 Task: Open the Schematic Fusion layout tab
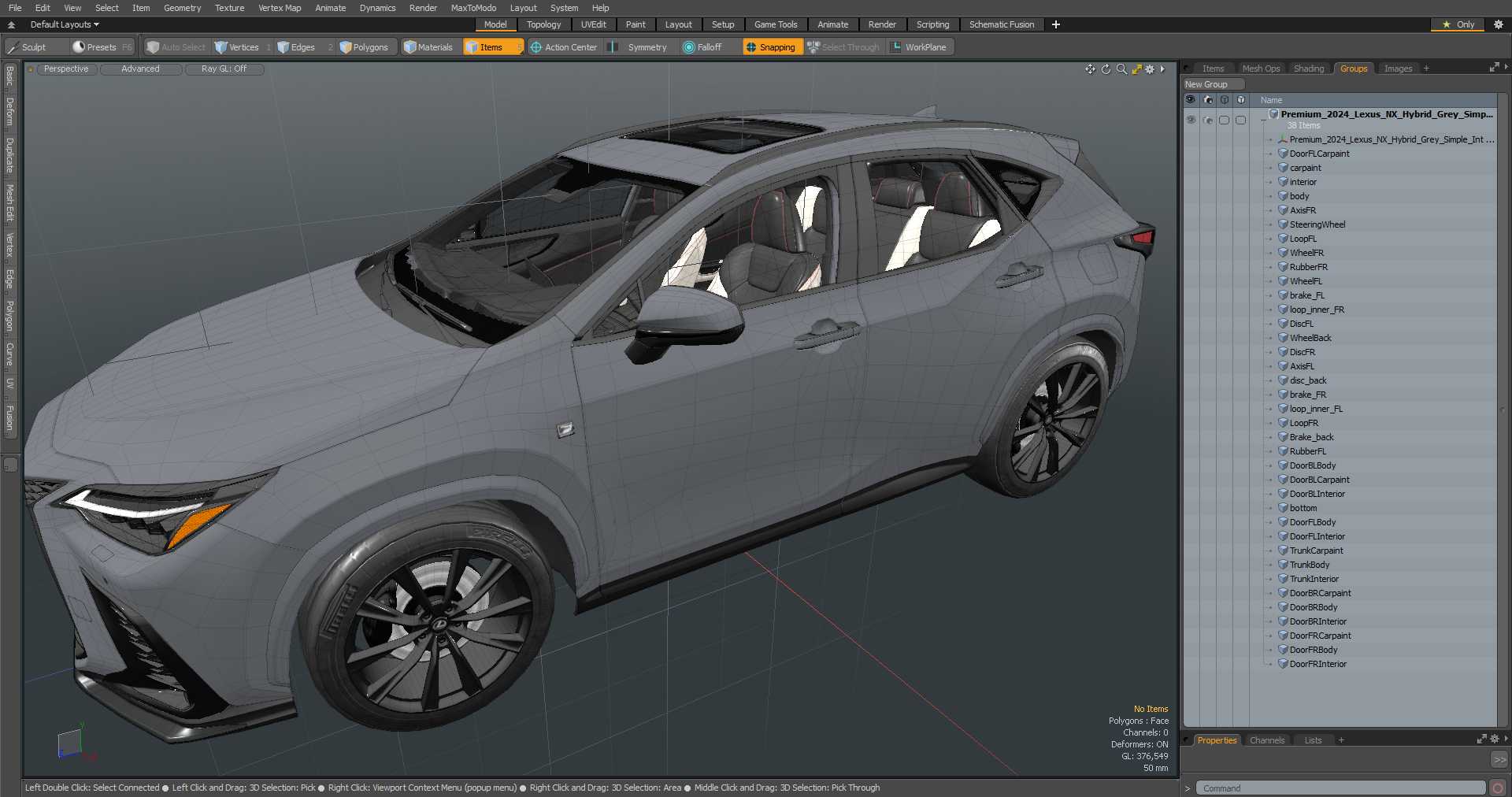(1002, 24)
